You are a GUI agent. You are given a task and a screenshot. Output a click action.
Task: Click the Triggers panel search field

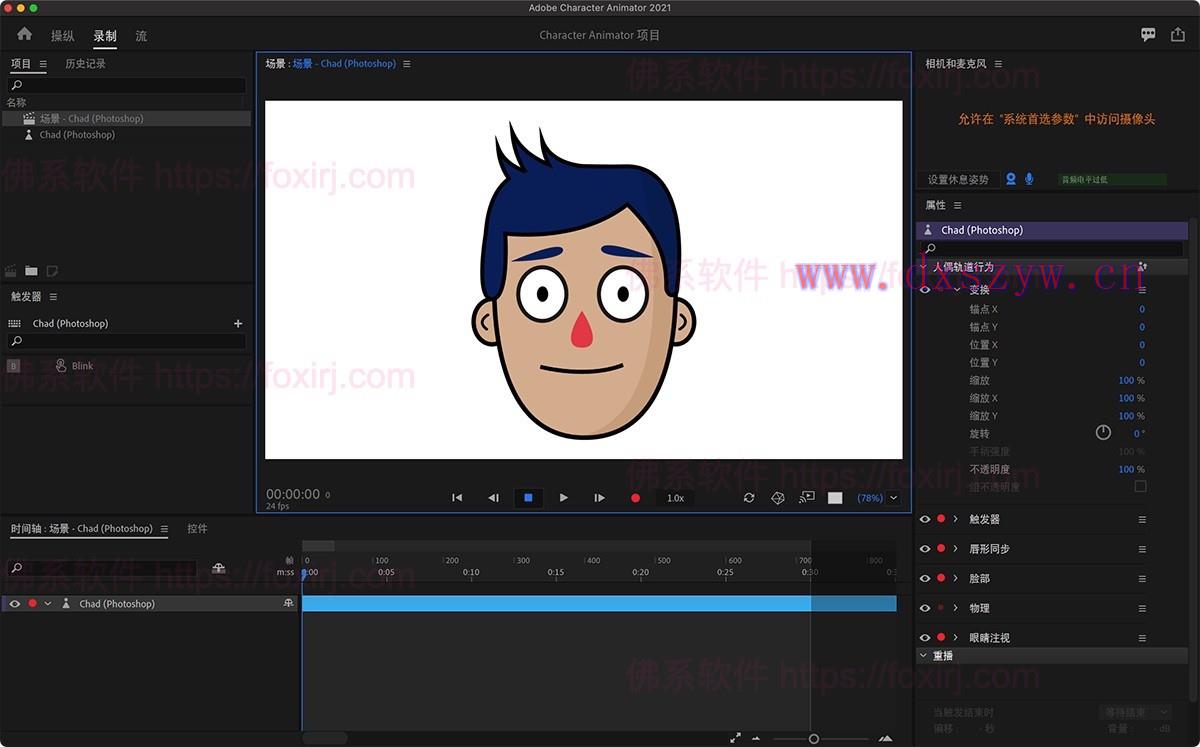[126, 341]
